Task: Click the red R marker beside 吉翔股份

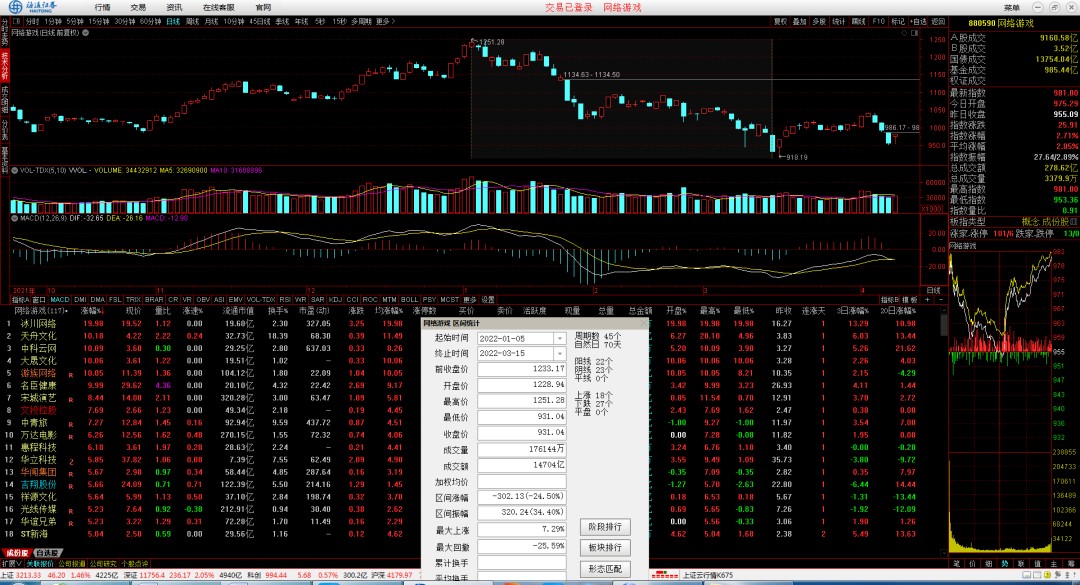Action: tap(70, 484)
